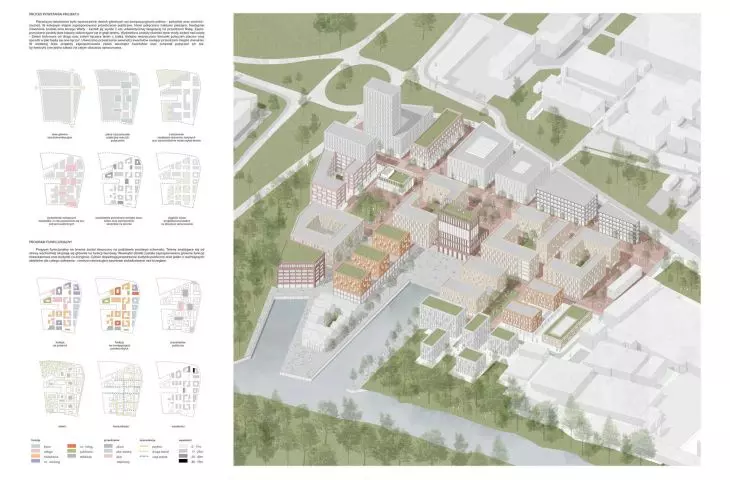The width and height of the screenshot is (730, 480).
Task: Click the ground-floor functions diagram with purple blocks
Action: point(59,306)
